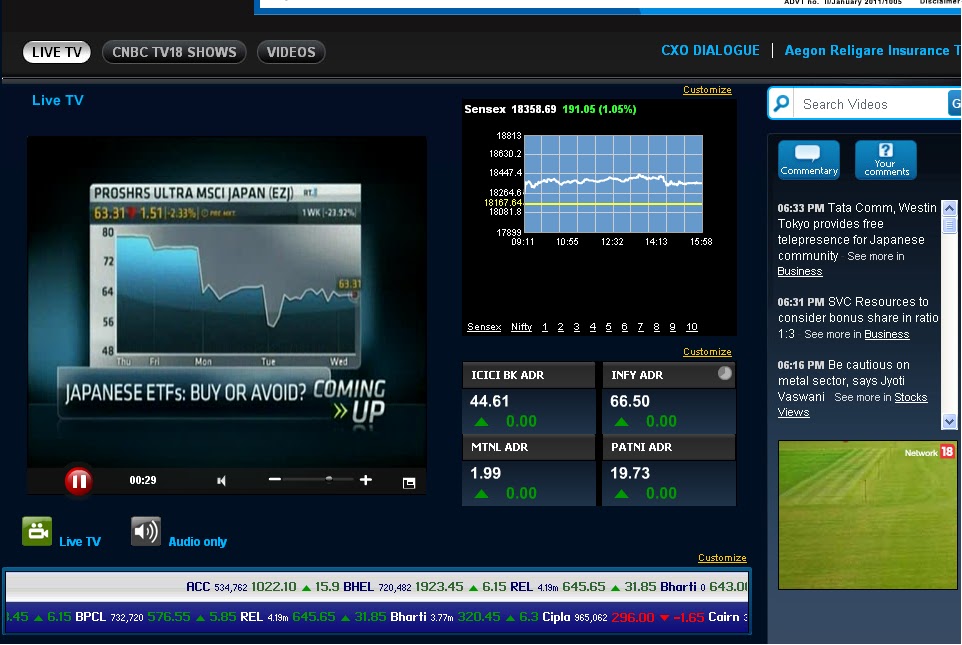Select chart page 3
962x645 pixels.
tap(577, 327)
